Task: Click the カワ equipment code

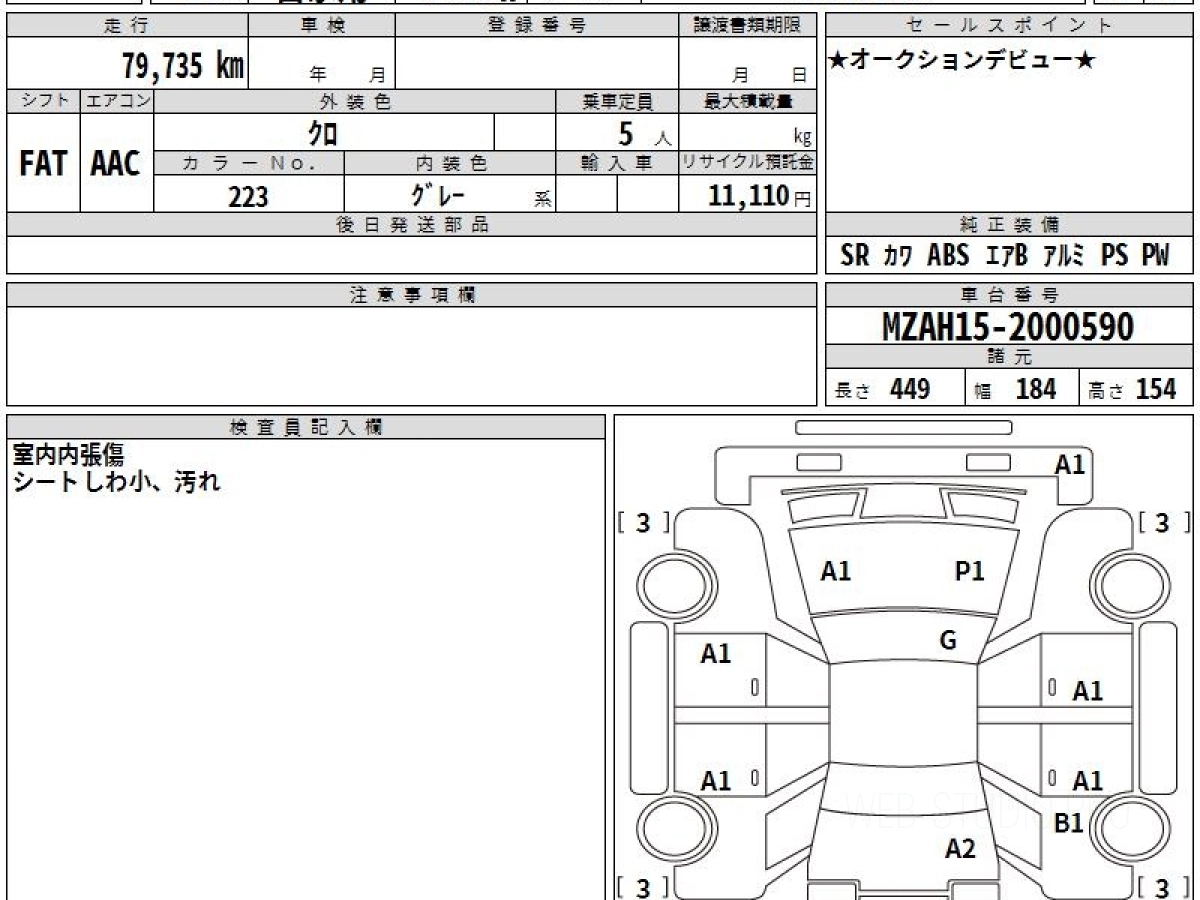Action: [898, 256]
